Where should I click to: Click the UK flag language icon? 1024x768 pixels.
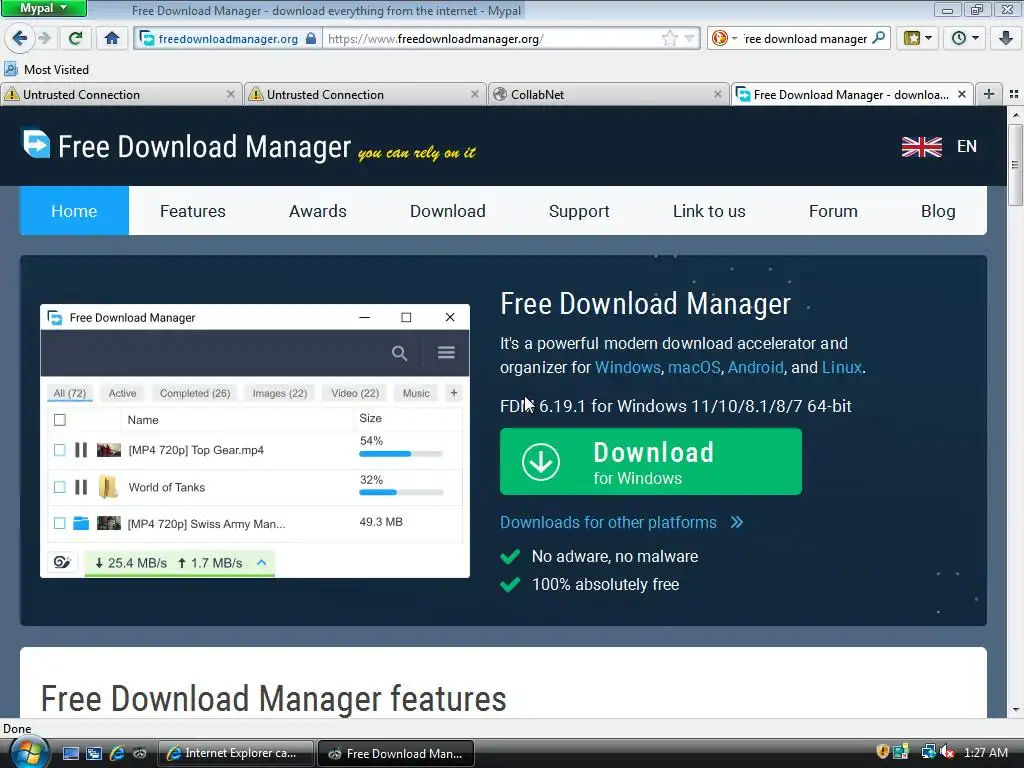pos(921,146)
